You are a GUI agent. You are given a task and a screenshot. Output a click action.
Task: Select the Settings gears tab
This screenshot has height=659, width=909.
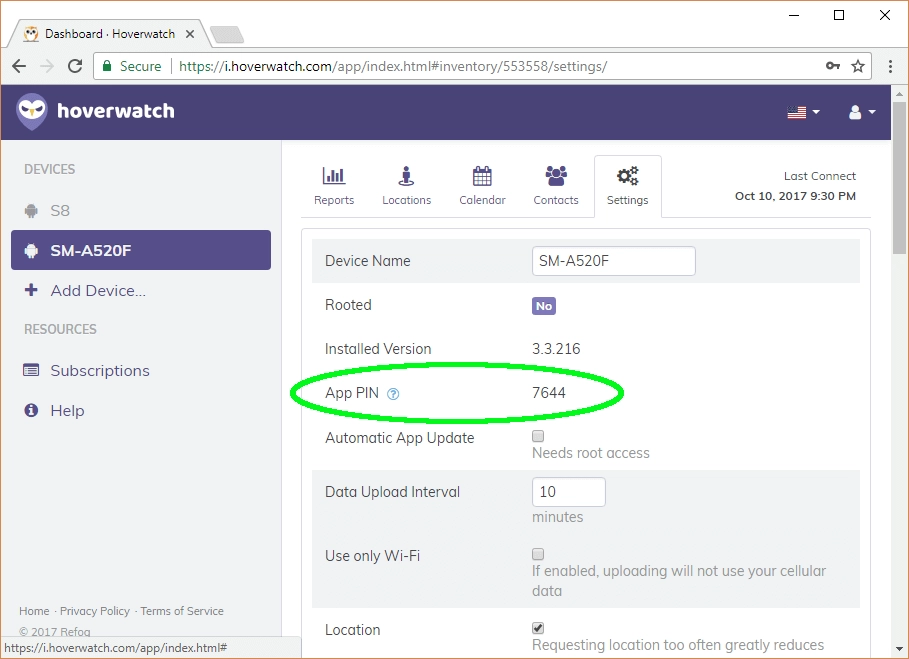627,185
